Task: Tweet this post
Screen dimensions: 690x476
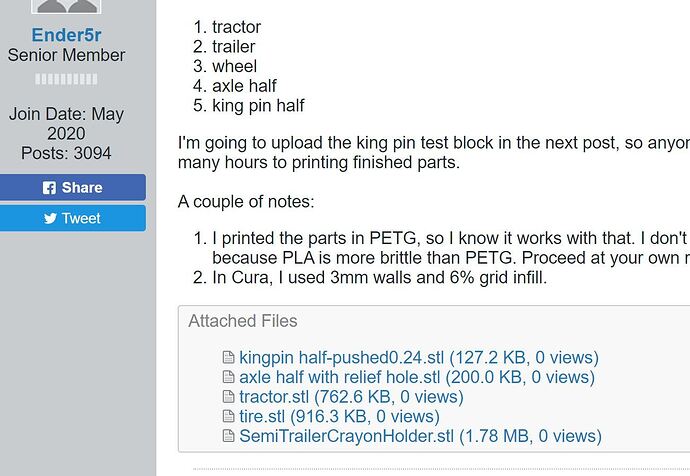Action: [x=72, y=218]
